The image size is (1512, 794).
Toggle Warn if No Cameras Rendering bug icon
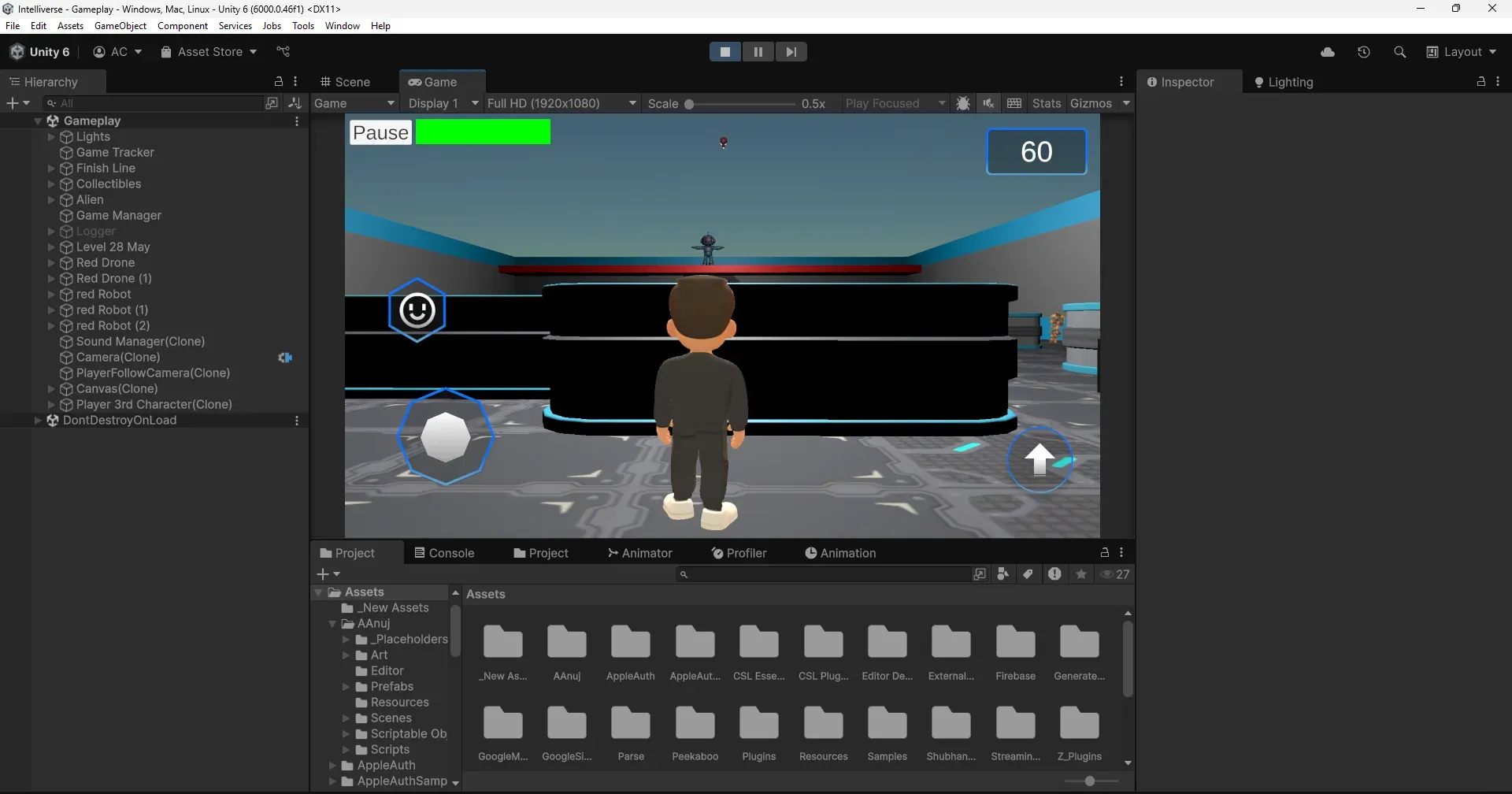coord(963,103)
